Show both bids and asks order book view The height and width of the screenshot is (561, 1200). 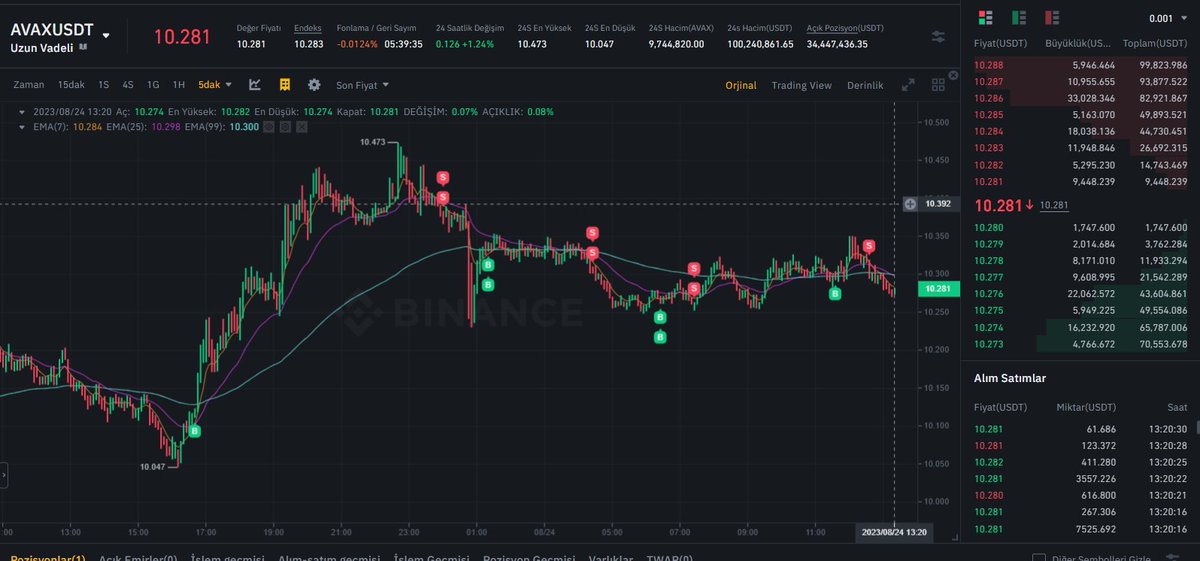coord(986,18)
